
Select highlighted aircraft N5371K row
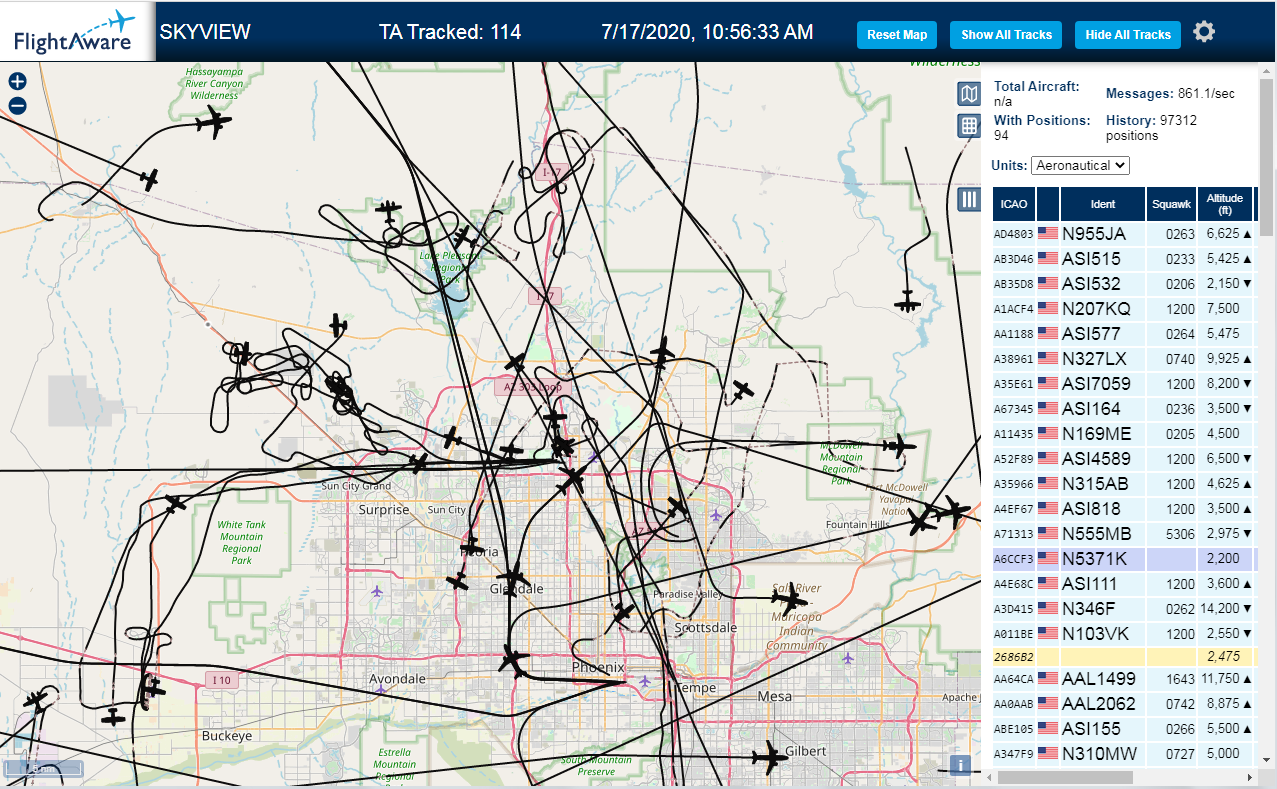pos(1125,559)
